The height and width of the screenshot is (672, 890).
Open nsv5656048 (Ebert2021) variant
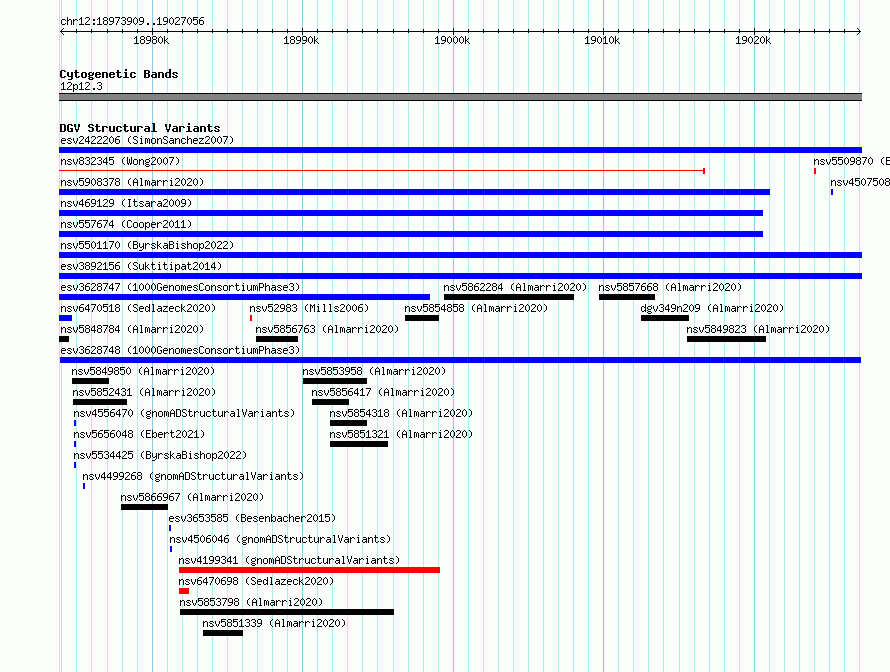pyautogui.click(x=140, y=434)
